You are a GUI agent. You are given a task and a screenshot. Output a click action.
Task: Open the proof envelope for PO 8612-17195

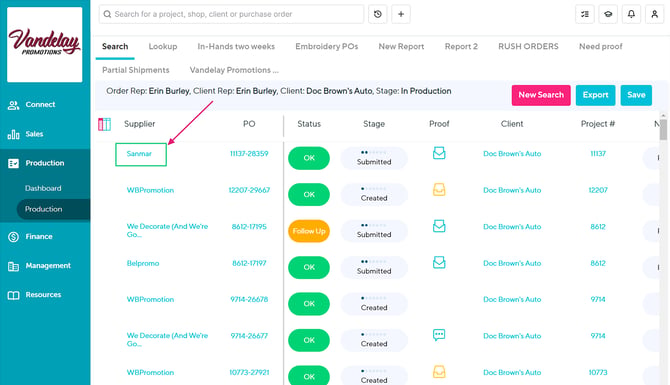coord(439,226)
